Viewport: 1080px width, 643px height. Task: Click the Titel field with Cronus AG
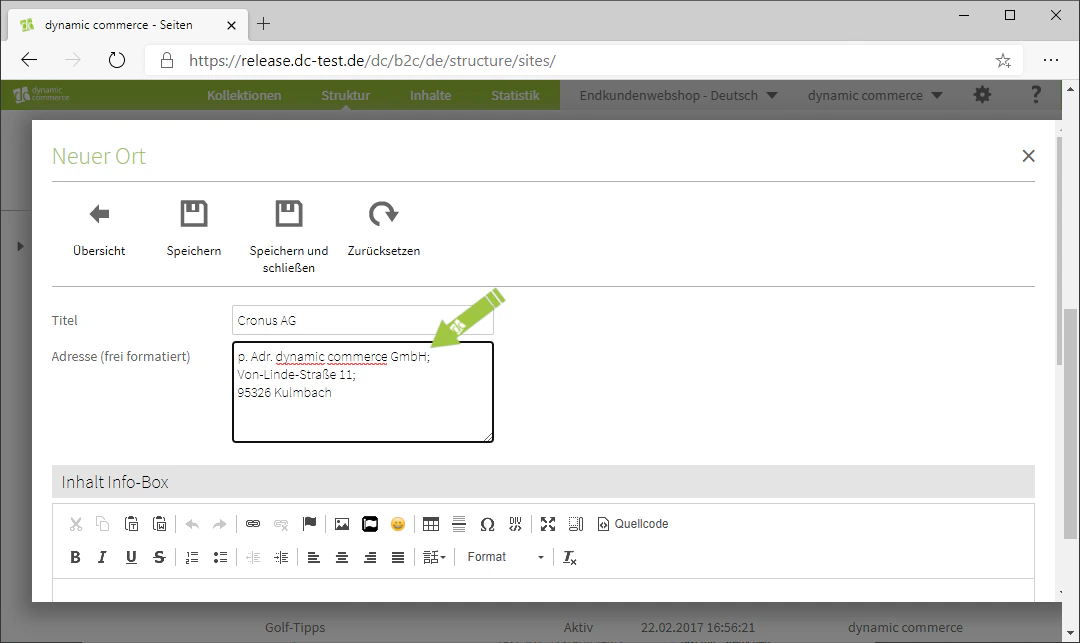click(x=363, y=320)
